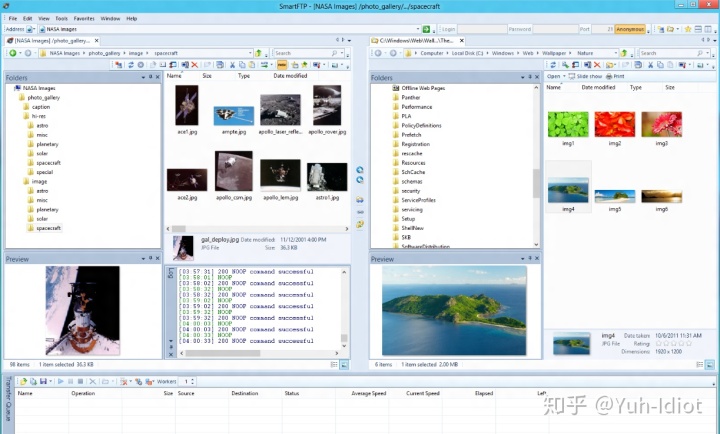Open the Favorites menu
The image size is (720, 434).
click(x=84, y=18)
